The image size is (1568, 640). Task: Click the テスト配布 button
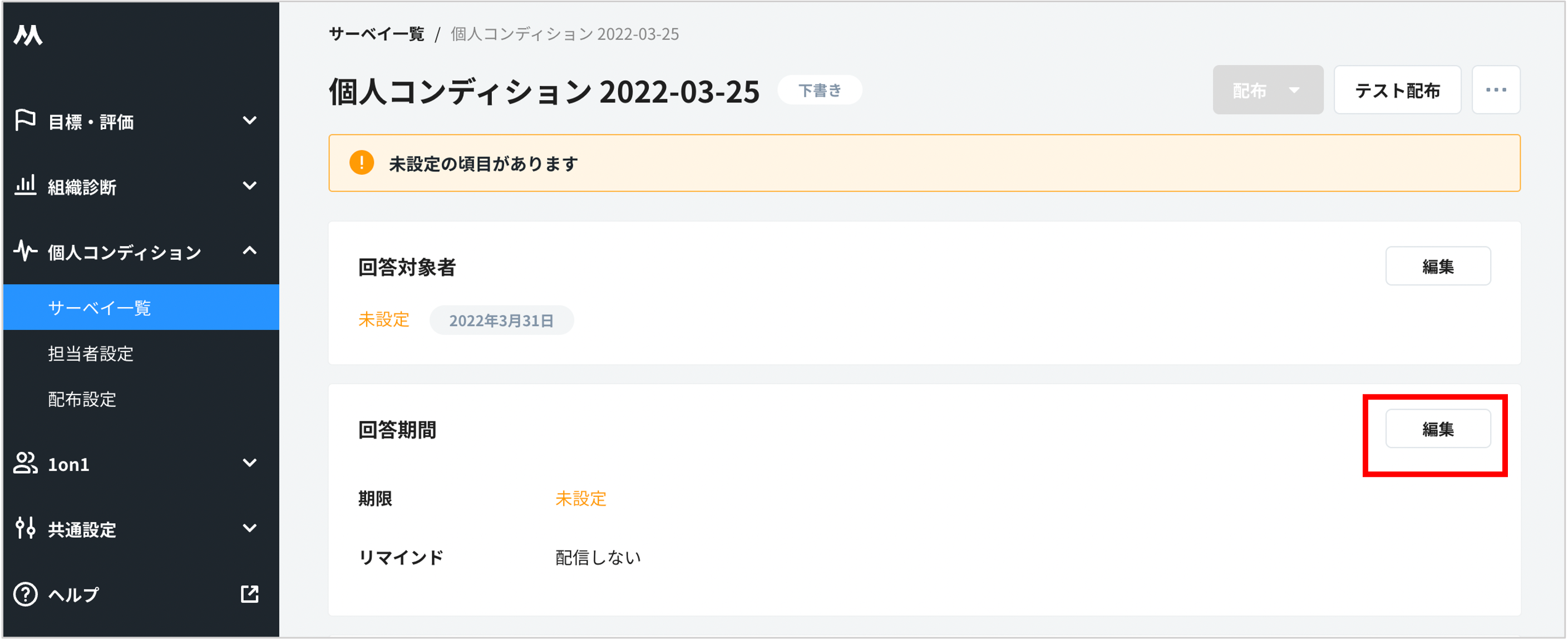[1397, 90]
